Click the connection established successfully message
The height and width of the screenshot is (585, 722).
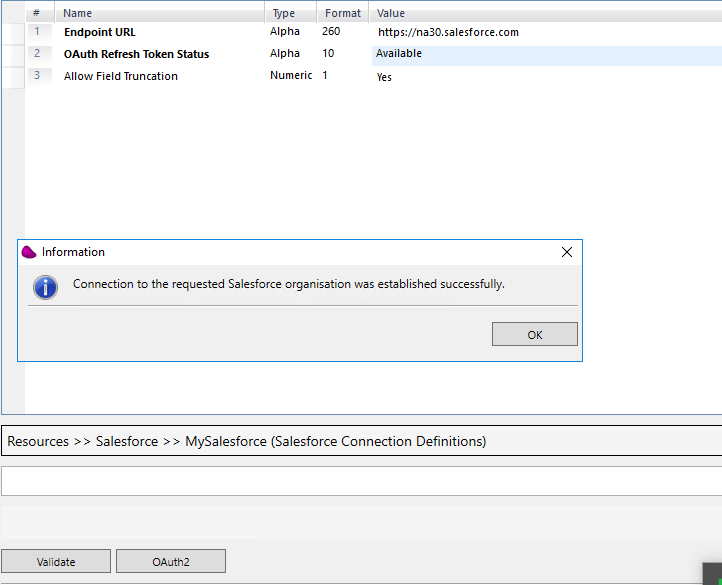tap(289, 284)
